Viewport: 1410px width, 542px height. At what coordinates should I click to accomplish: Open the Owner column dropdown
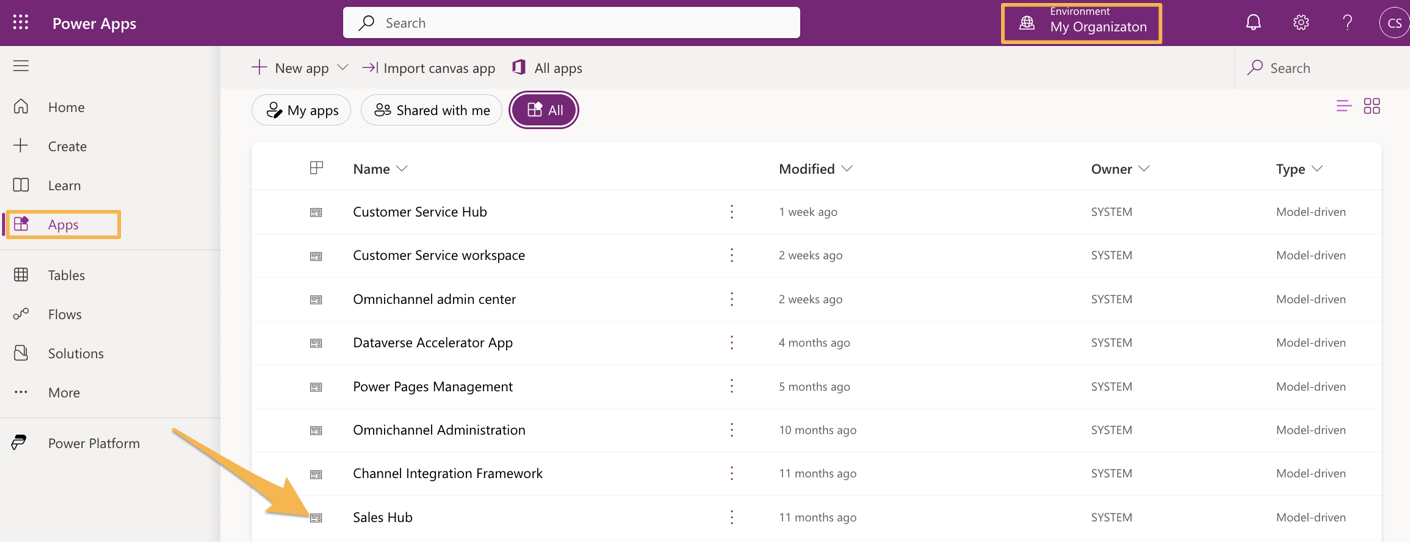(x=1144, y=169)
